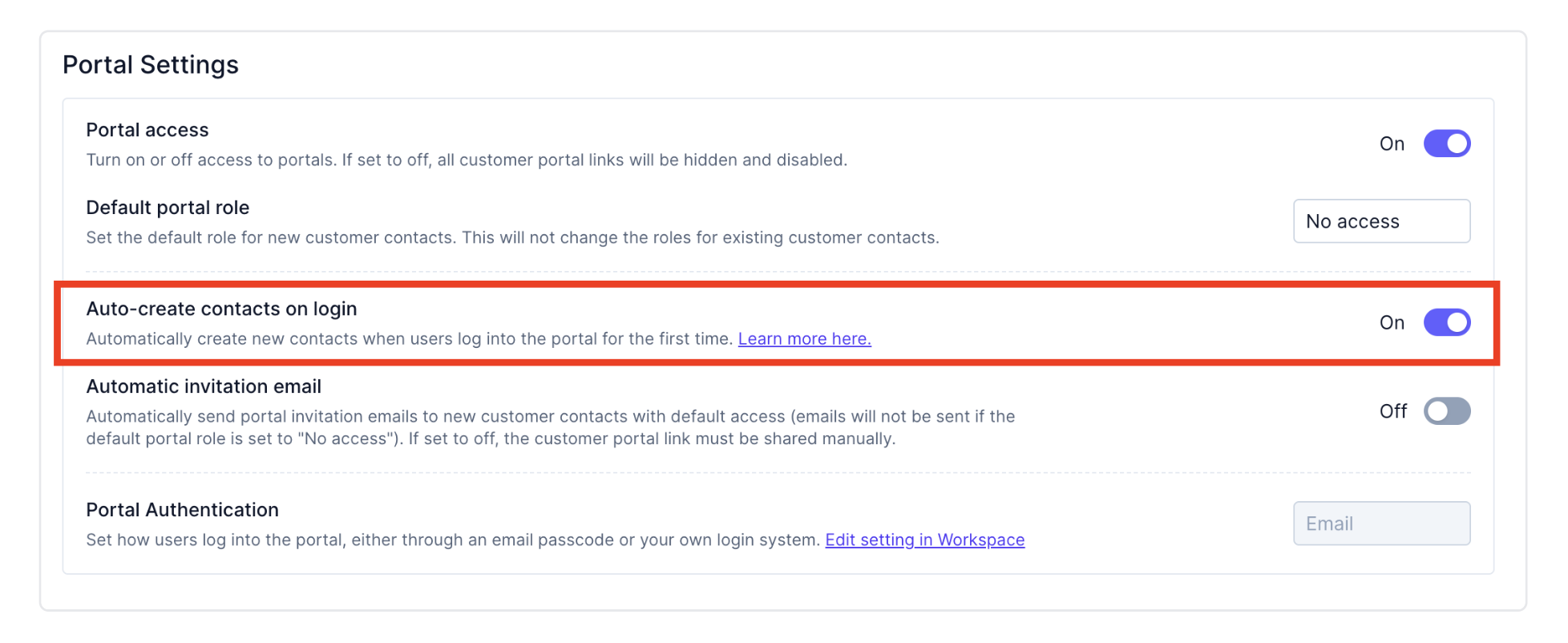Click 'Automatically create new contacts' description text

(409, 339)
